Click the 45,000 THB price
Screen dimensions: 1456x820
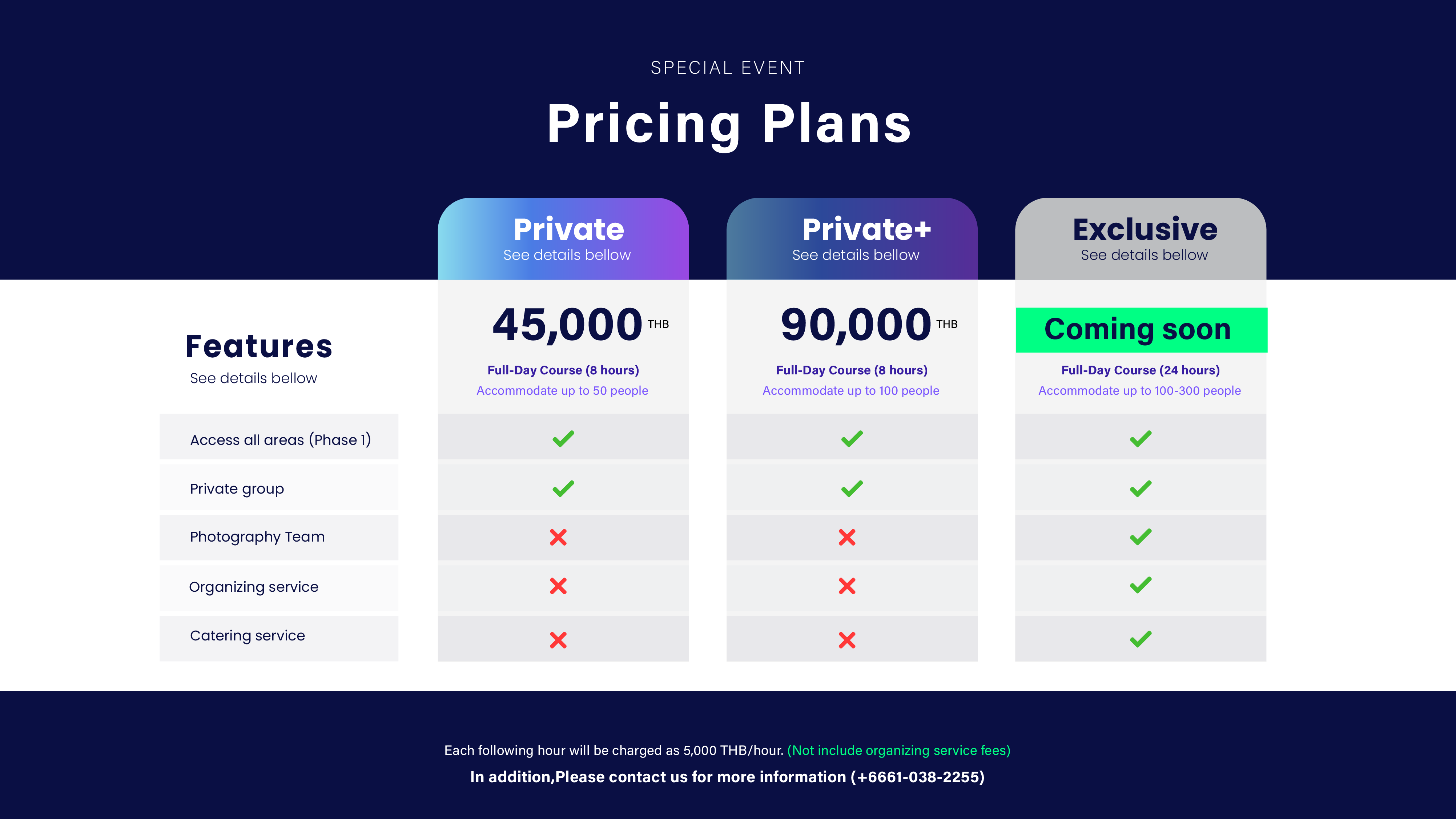pos(580,324)
